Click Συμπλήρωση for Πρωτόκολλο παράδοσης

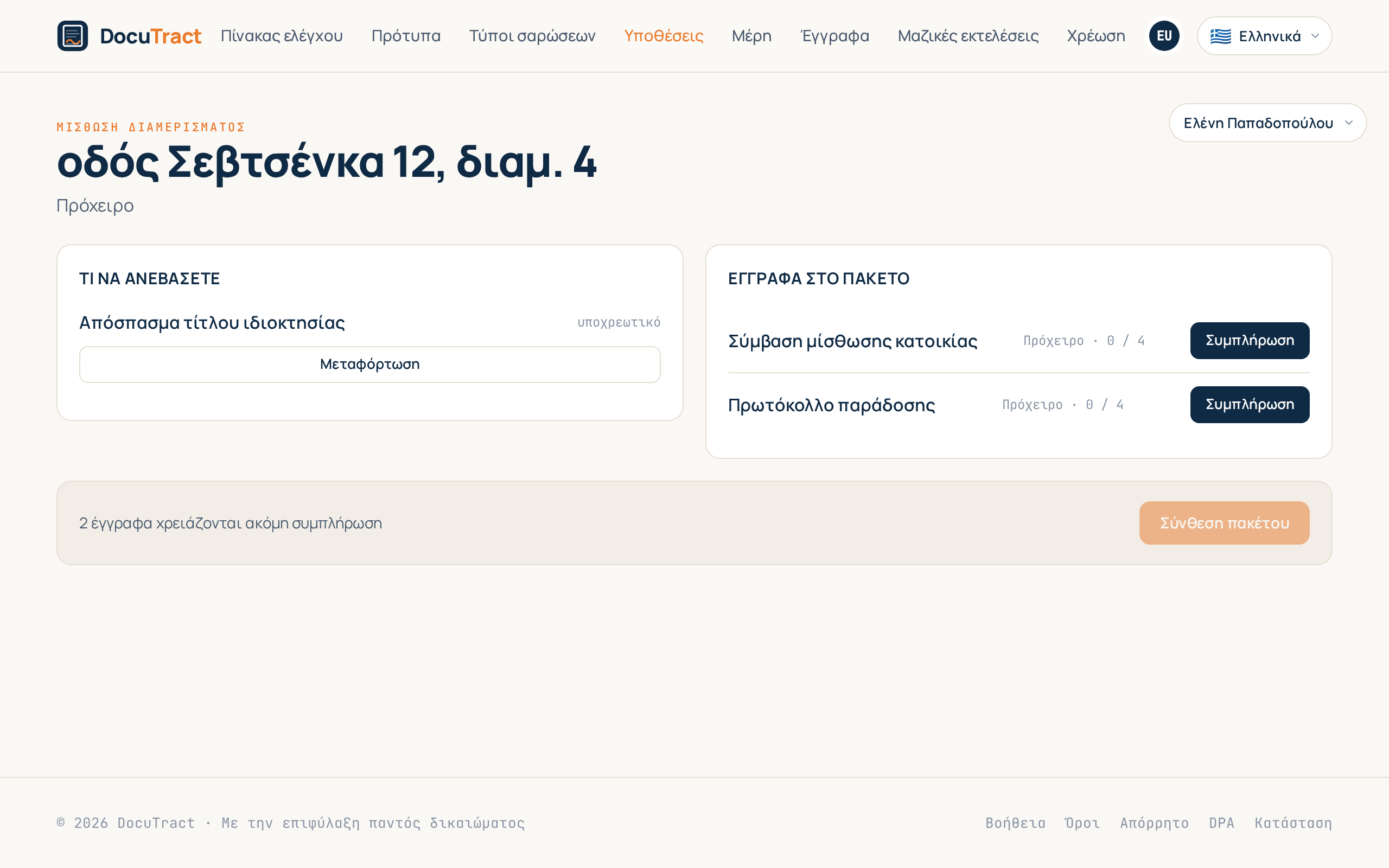pyautogui.click(x=1250, y=405)
